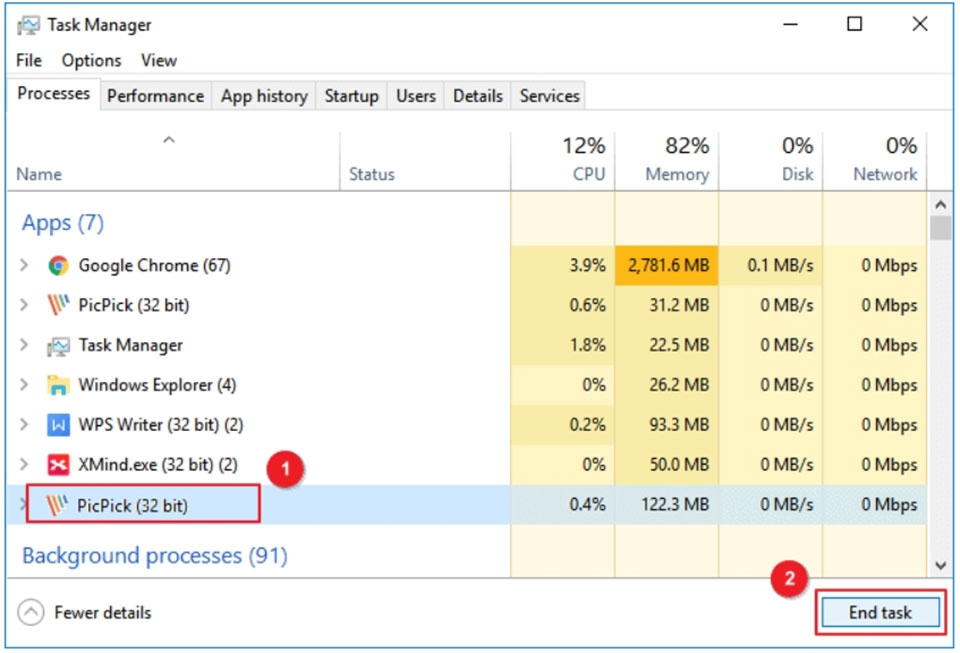Click the highlighted PicPick row icon

coord(56,505)
